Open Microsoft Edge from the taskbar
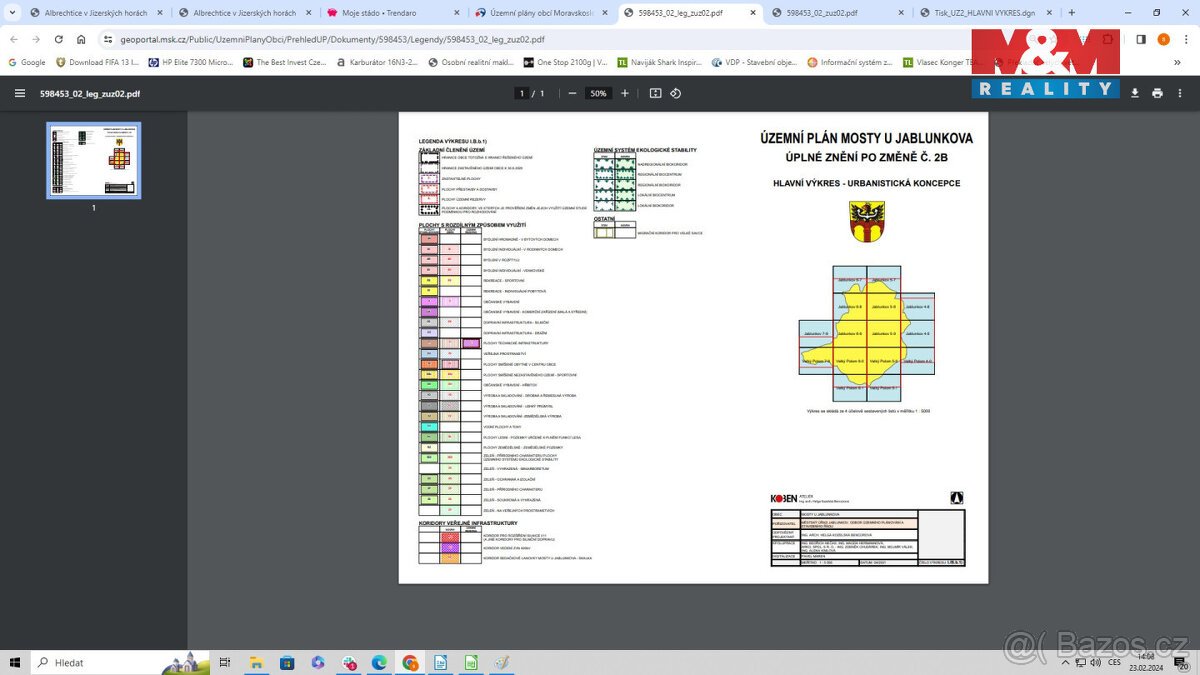This screenshot has height=675, width=1200. click(379, 662)
